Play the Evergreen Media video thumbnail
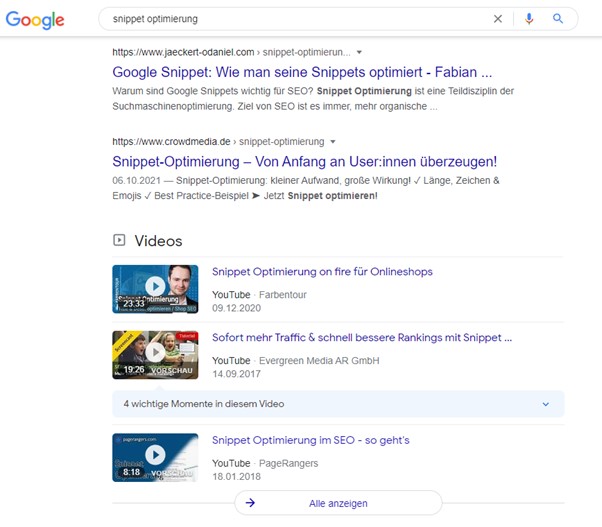602x527 pixels. [154, 353]
